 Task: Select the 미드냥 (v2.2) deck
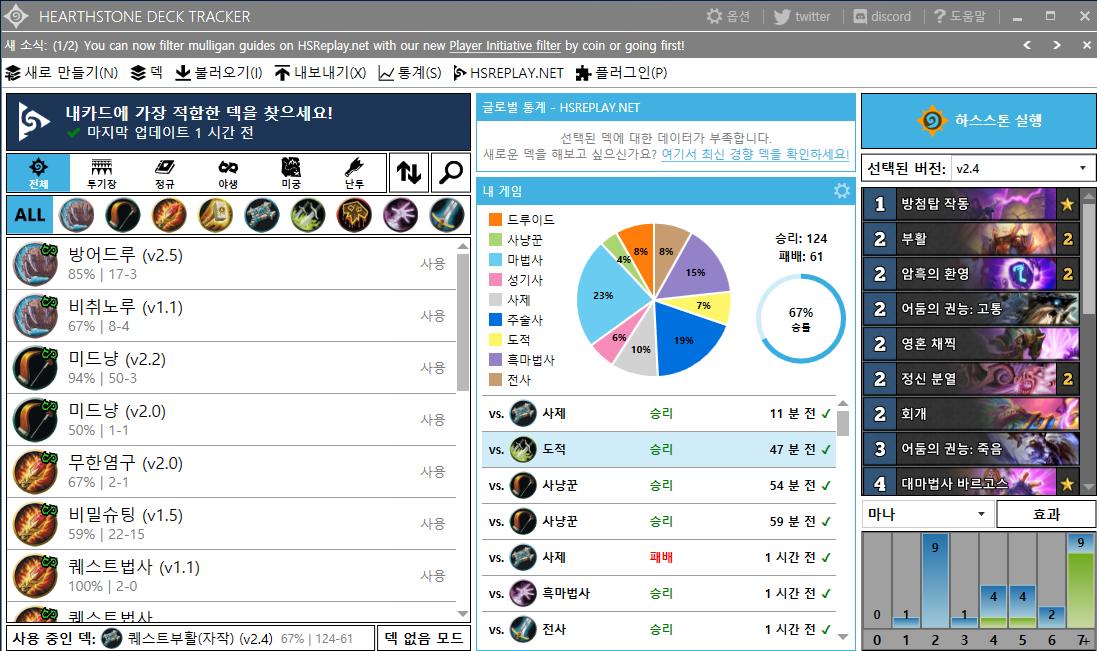231,368
